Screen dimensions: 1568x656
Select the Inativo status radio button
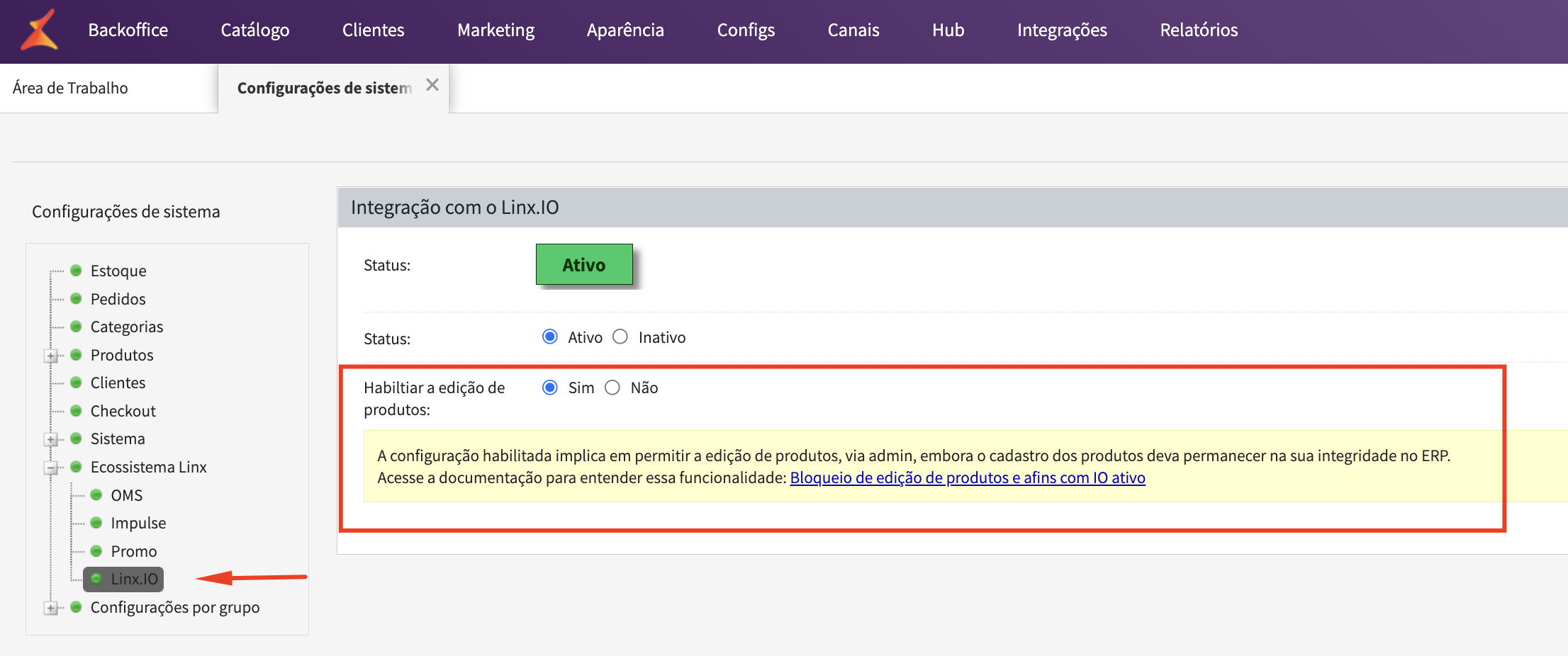(x=620, y=337)
